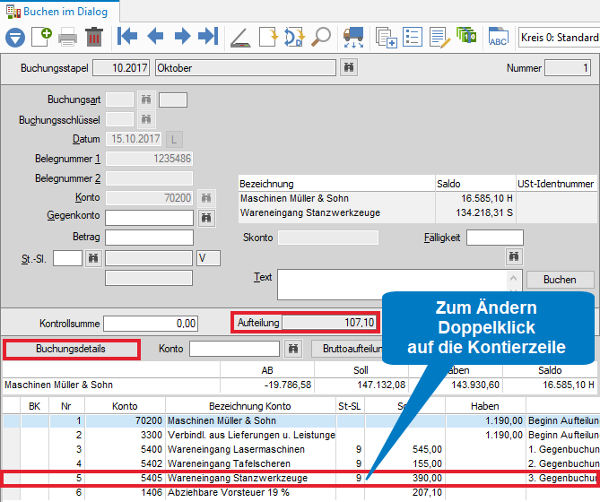Click the filter funnel icon in toolbar
Viewport: 600px width, 502px height.
15,37
